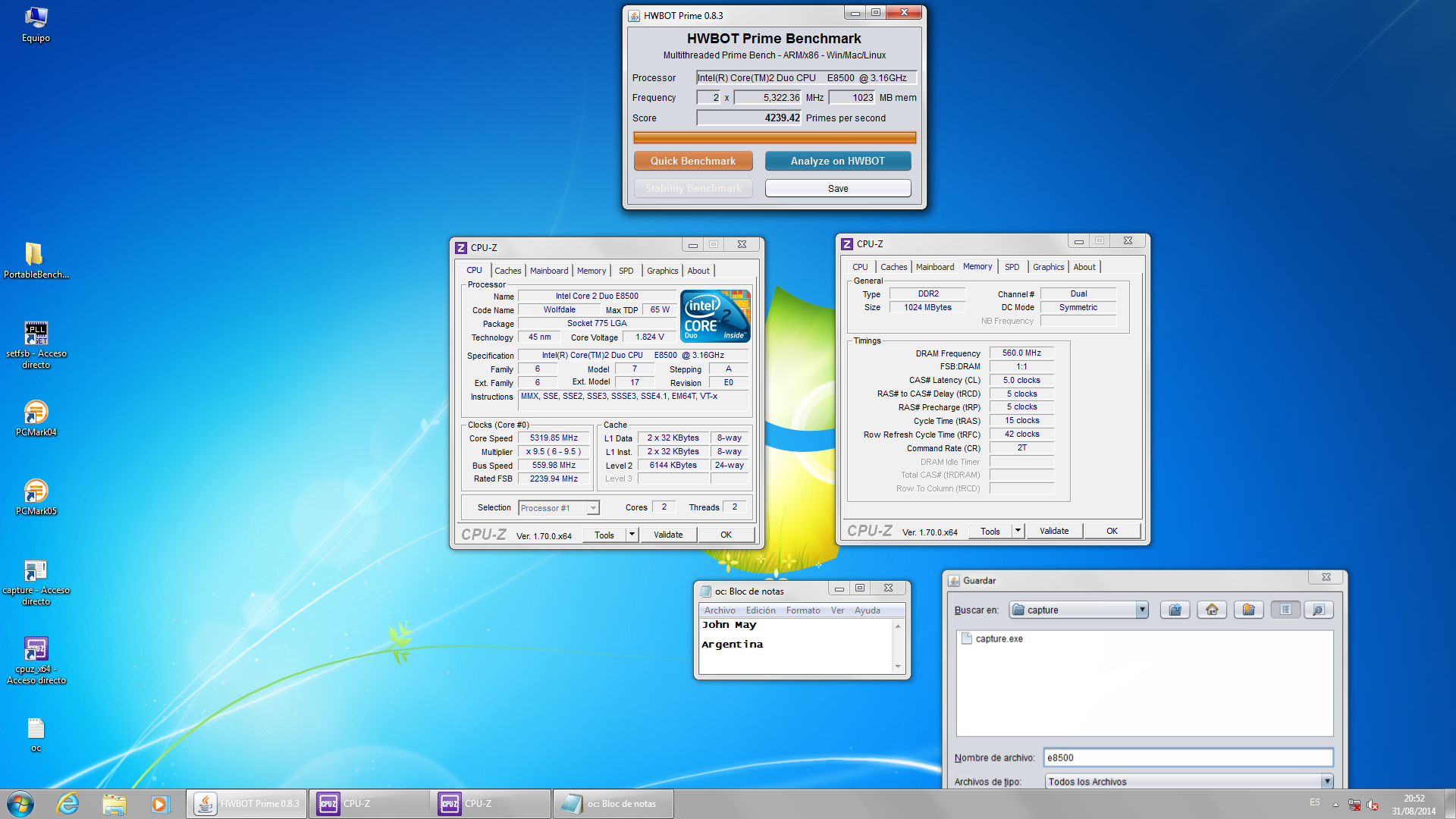Open Memory tab in left CPU-Z
1456x819 pixels.
click(x=591, y=271)
